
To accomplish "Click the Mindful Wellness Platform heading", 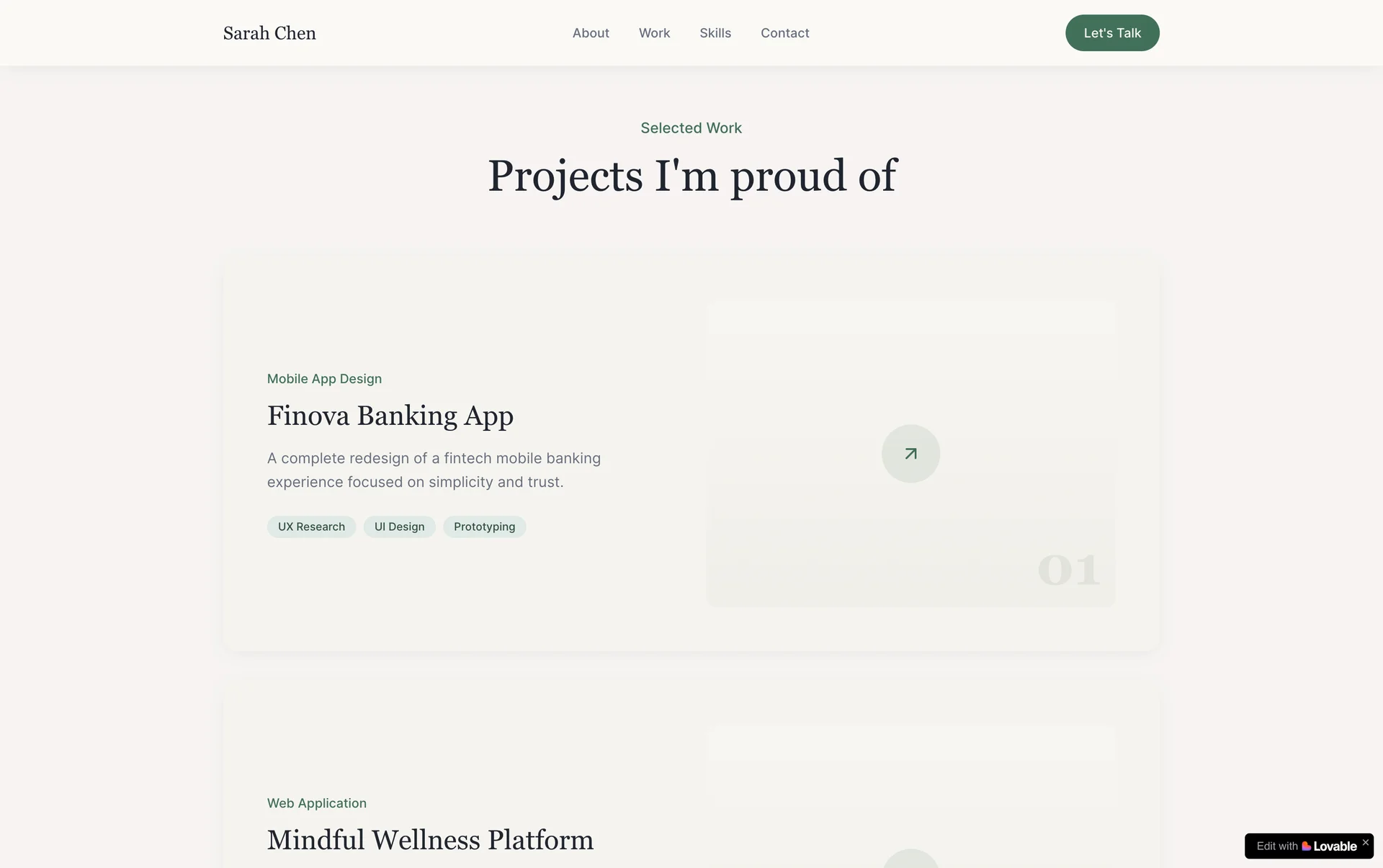I will tap(430, 840).
